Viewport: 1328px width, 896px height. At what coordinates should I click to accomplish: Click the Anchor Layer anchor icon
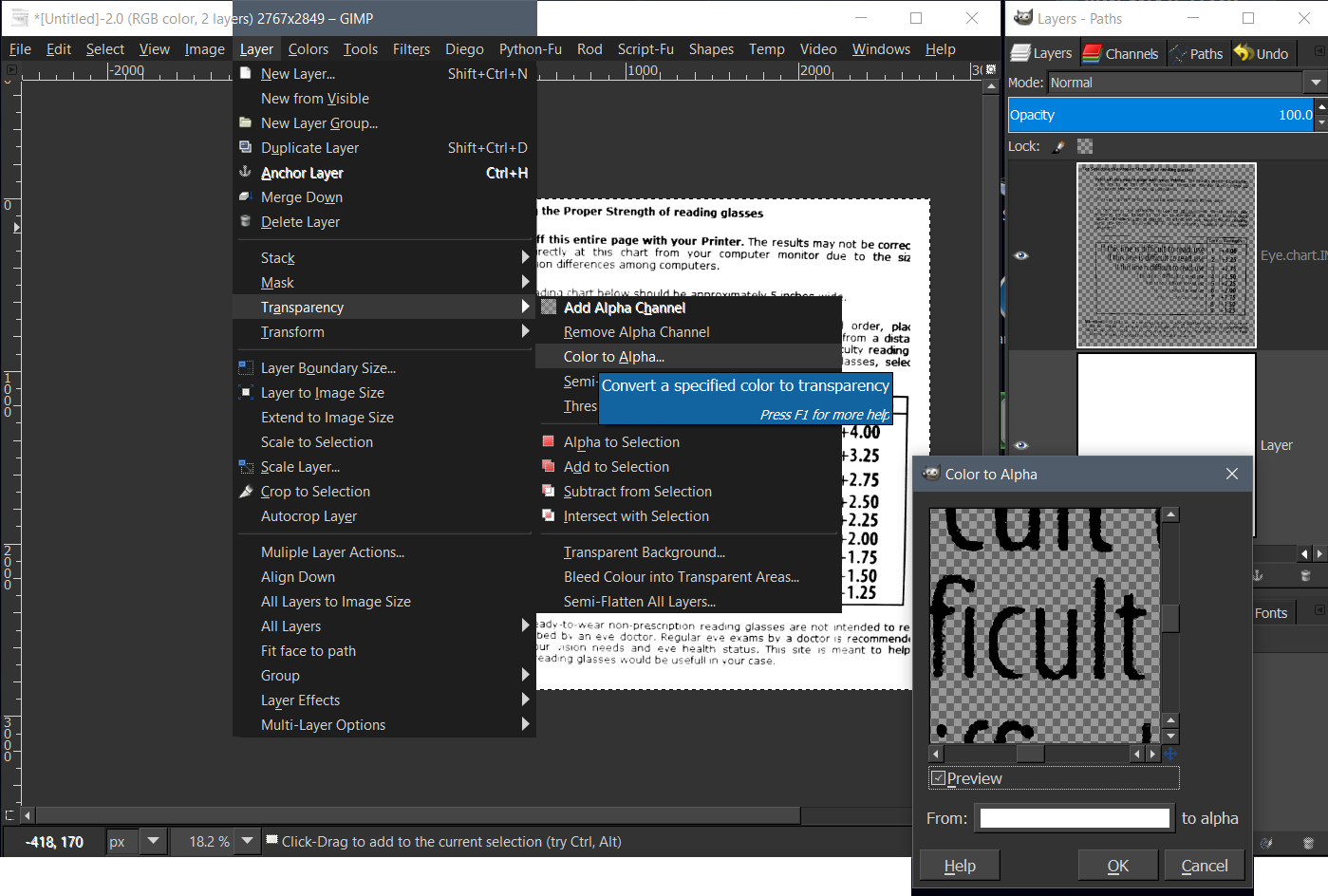245,172
